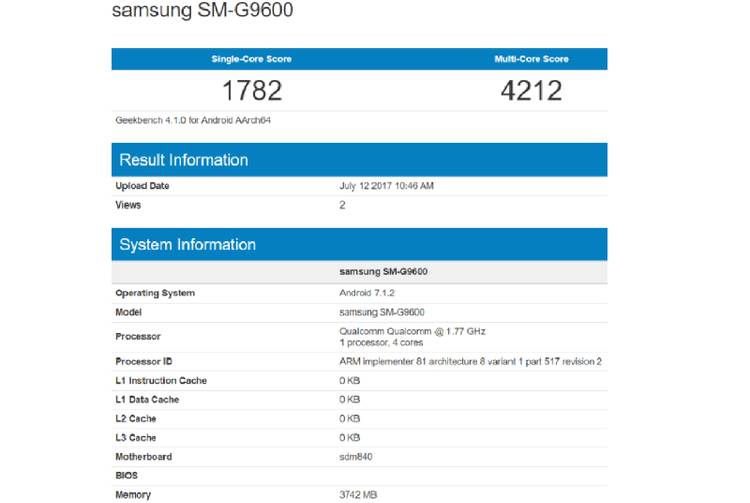Click the samsung SM-G9600 page title
Image resolution: width=750 pixels, height=503 pixels.
pyautogui.click(x=203, y=12)
